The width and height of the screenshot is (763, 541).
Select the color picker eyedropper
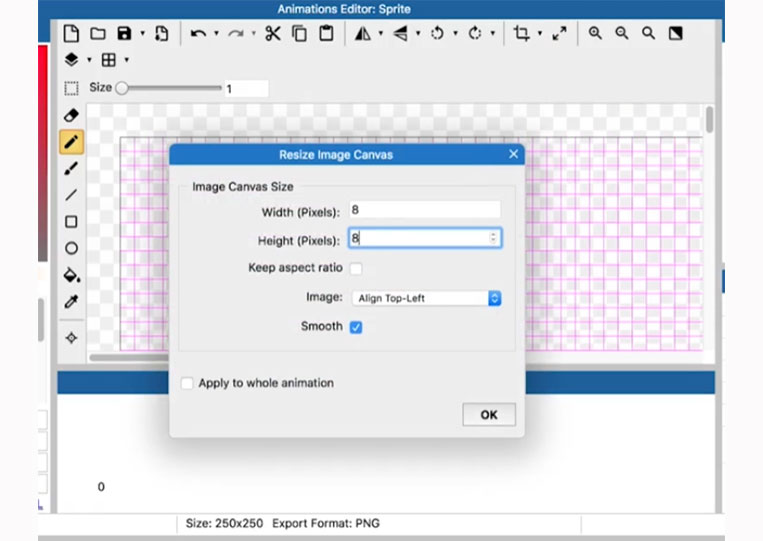(72, 302)
